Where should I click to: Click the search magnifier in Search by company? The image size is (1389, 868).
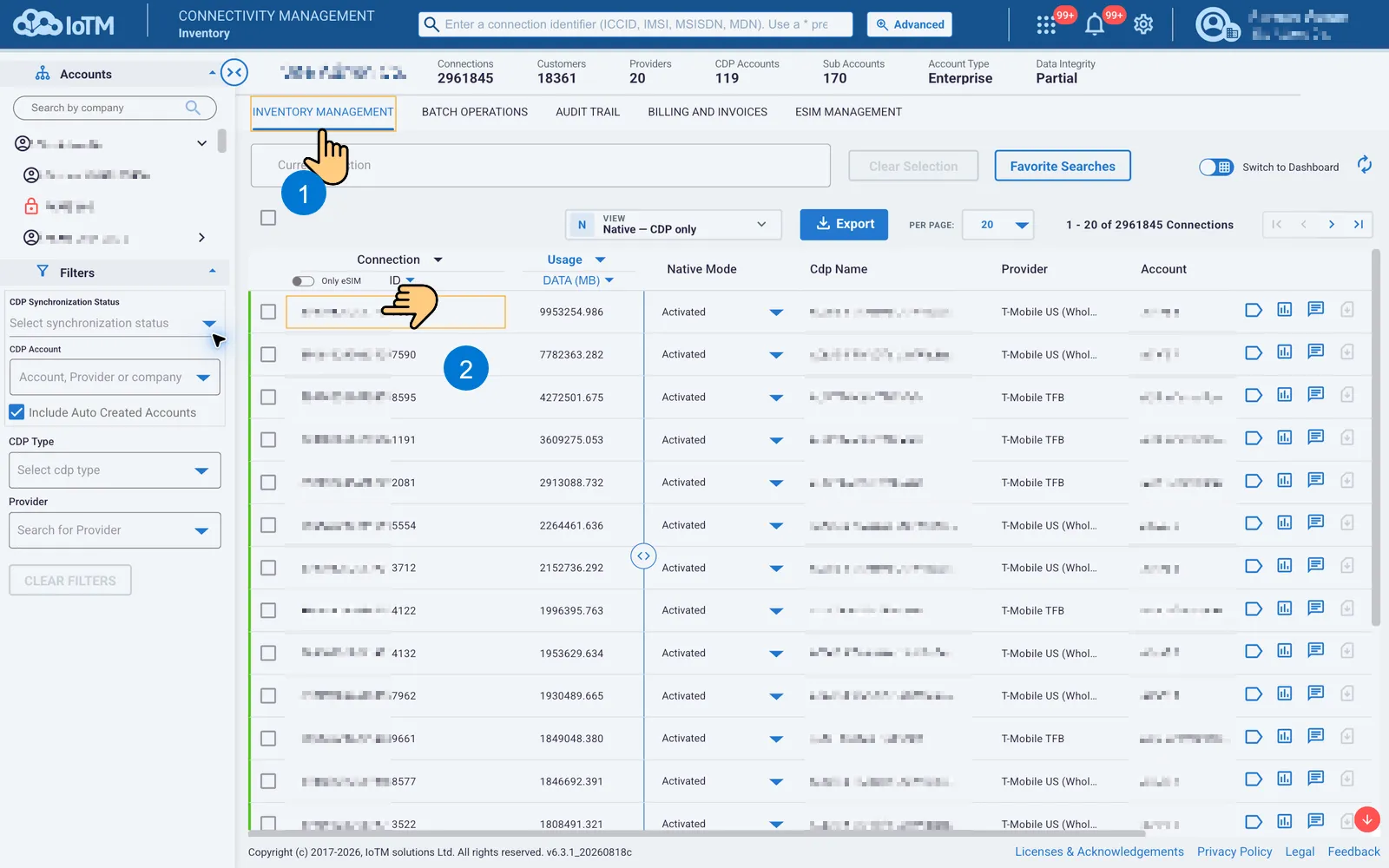pyautogui.click(x=193, y=108)
